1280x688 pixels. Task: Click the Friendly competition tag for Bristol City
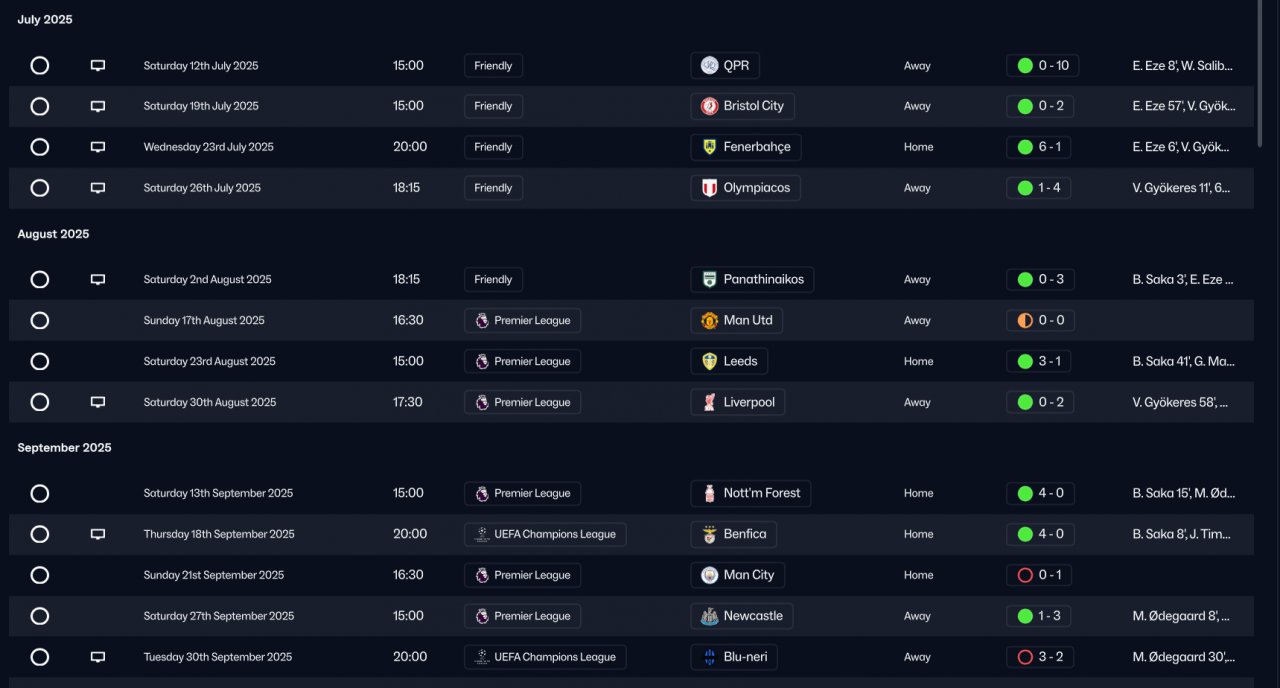click(493, 106)
